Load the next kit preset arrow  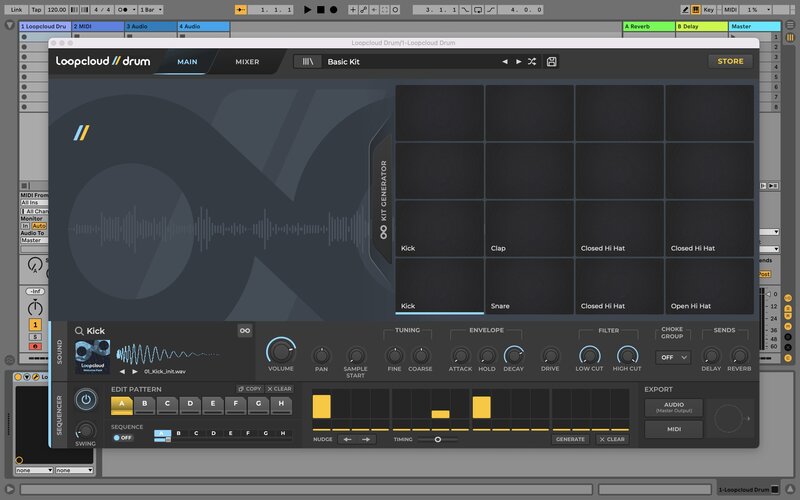pos(518,62)
